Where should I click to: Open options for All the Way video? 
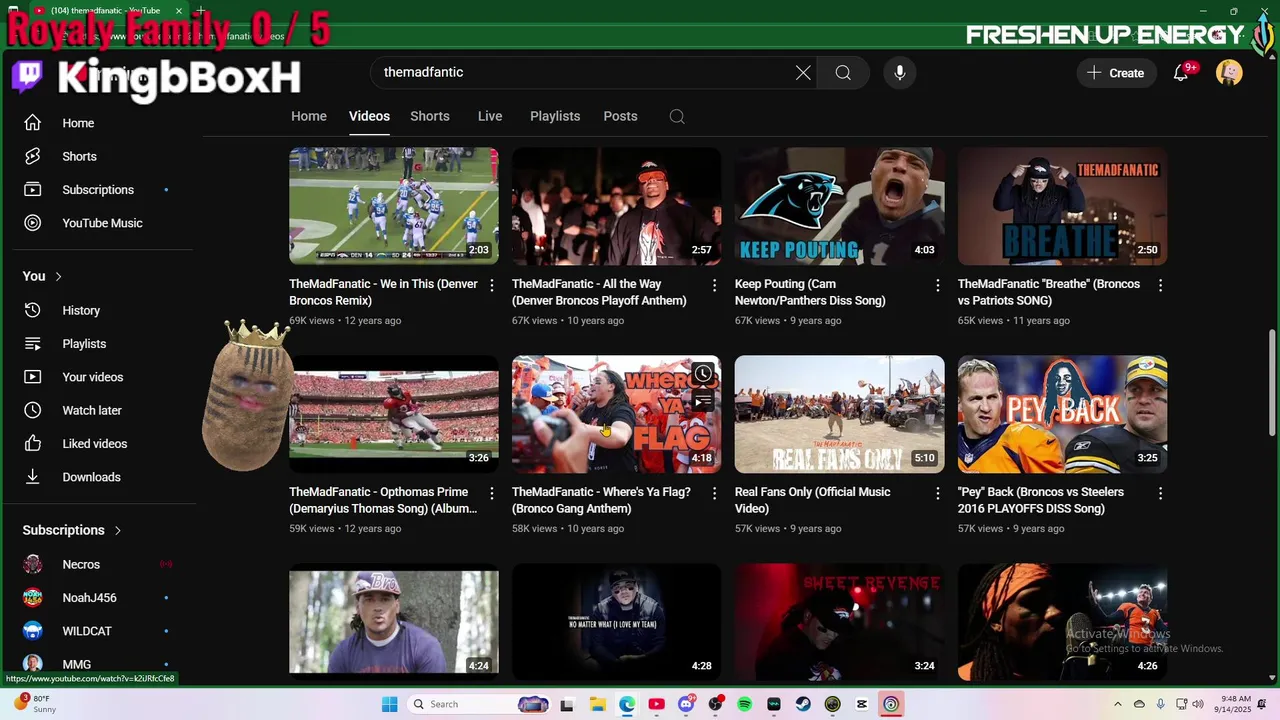coord(714,285)
